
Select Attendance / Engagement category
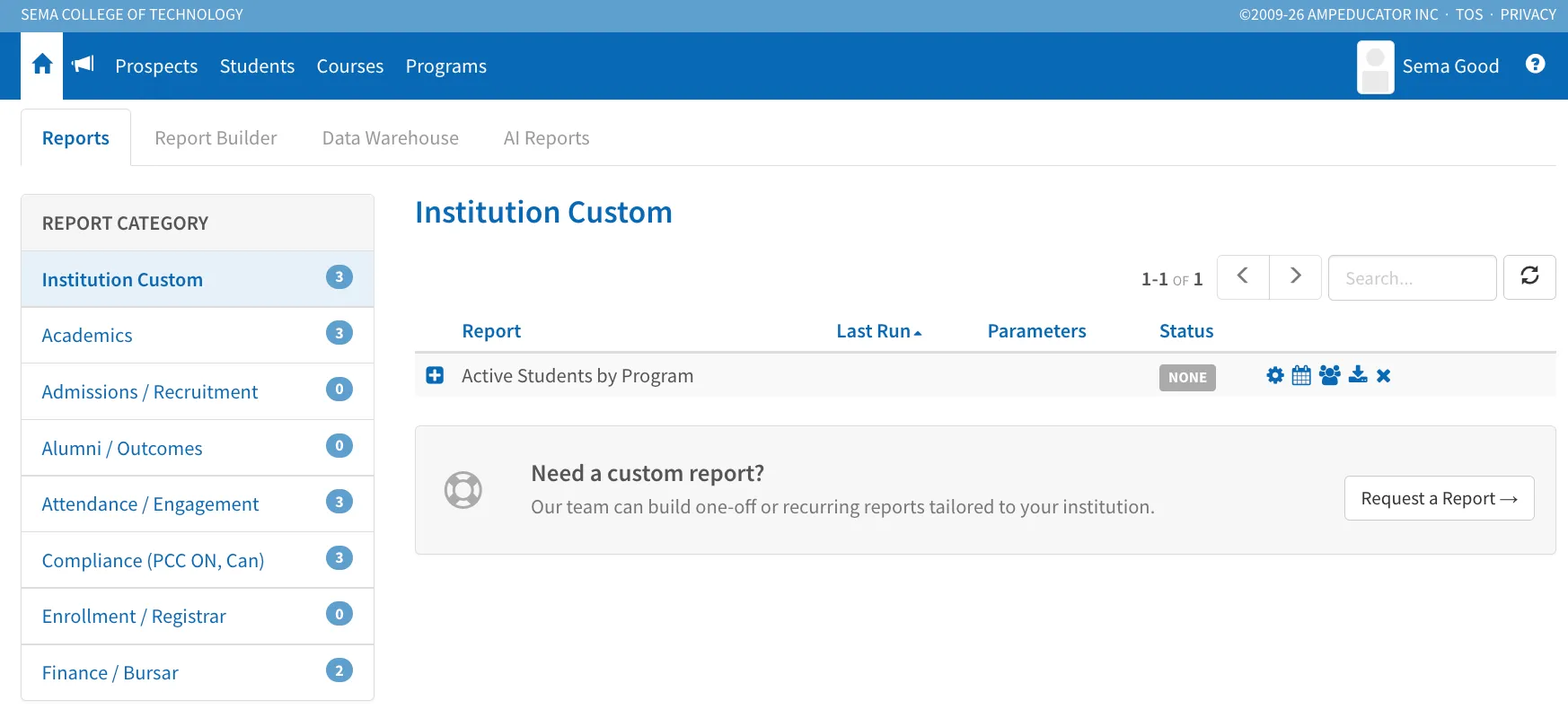tap(198, 503)
